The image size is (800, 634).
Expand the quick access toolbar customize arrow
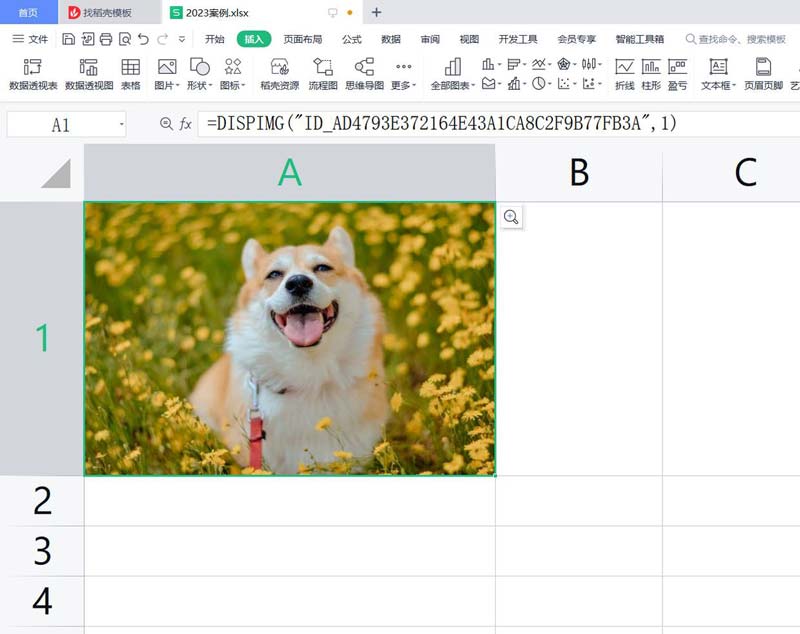pyautogui.click(x=182, y=39)
